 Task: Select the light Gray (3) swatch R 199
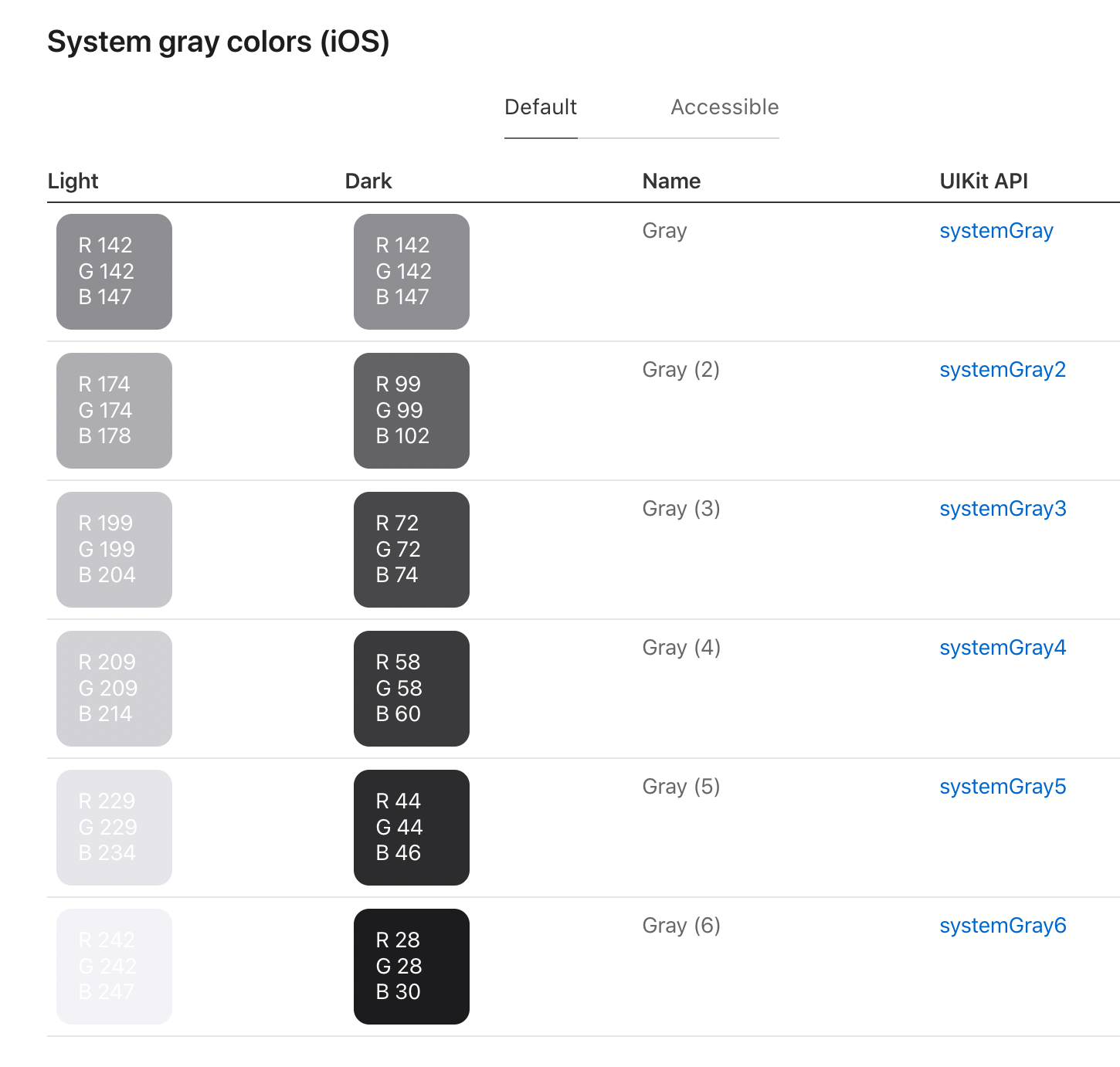coord(114,549)
